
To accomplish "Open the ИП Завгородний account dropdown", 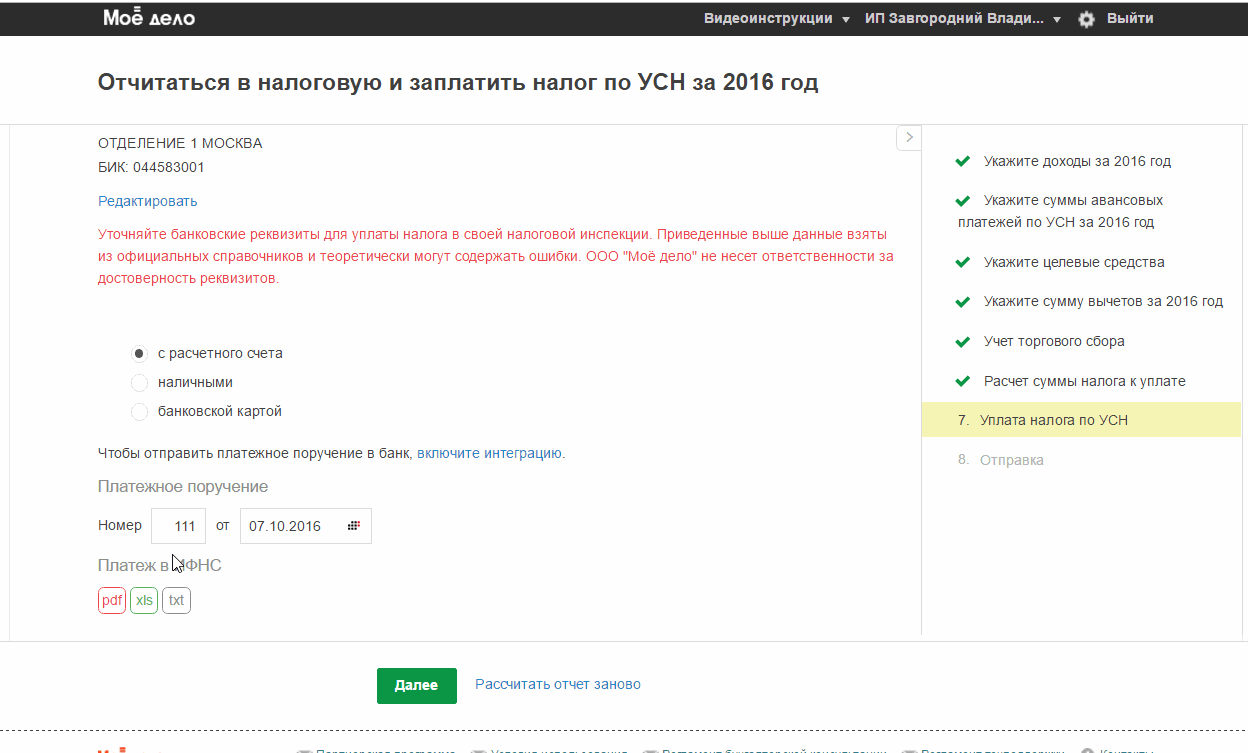I will pyautogui.click(x=962, y=19).
